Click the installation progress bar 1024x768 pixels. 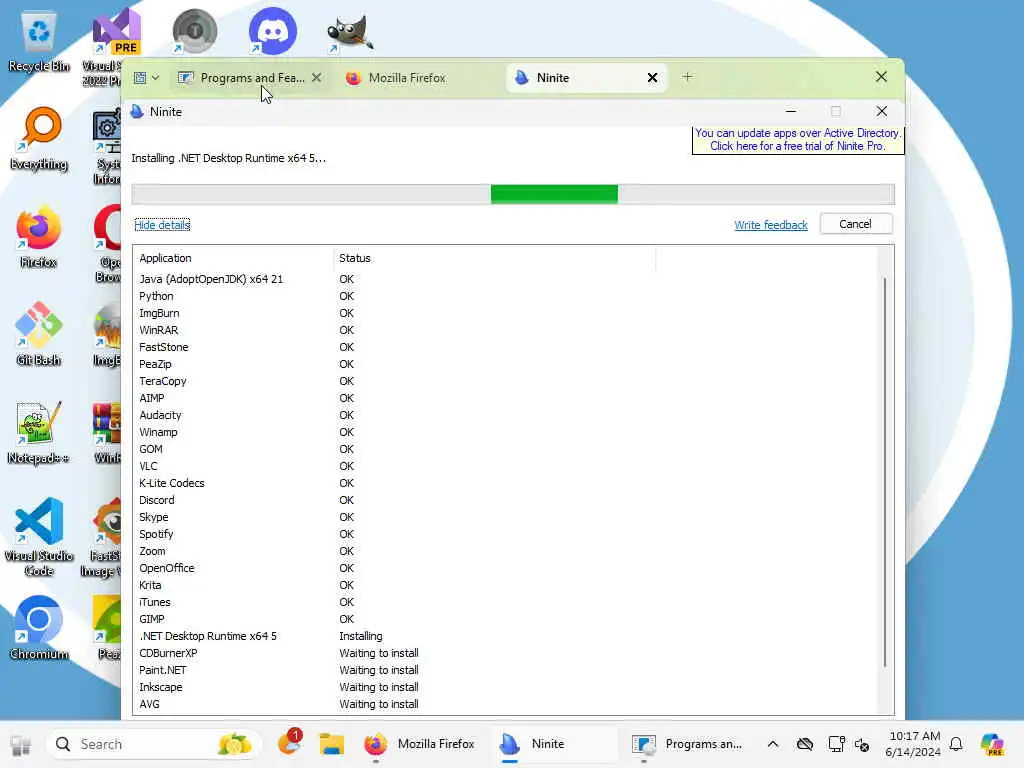pos(513,194)
